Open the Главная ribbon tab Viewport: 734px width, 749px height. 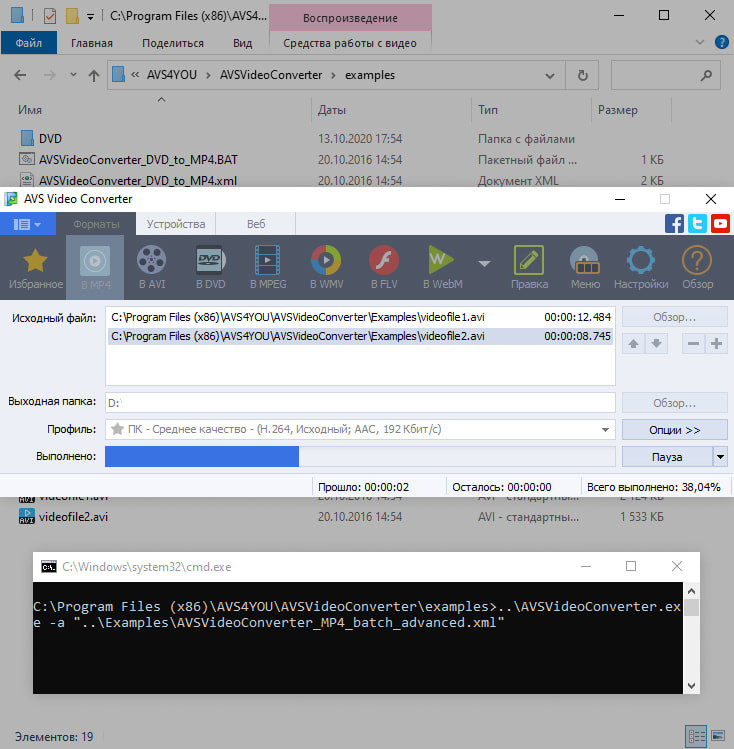(92, 43)
